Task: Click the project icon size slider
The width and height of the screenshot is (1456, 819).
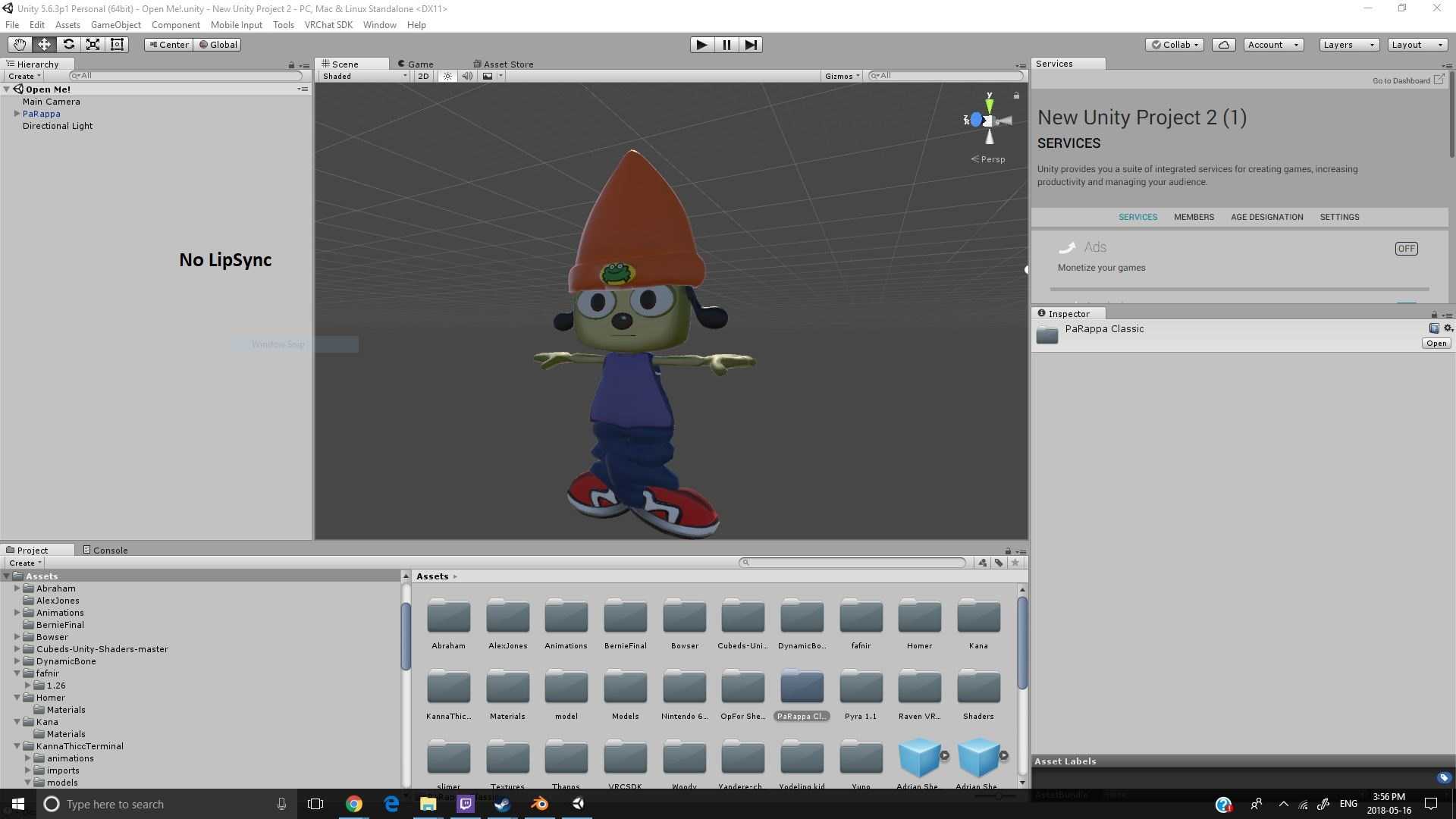Action: point(999,795)
